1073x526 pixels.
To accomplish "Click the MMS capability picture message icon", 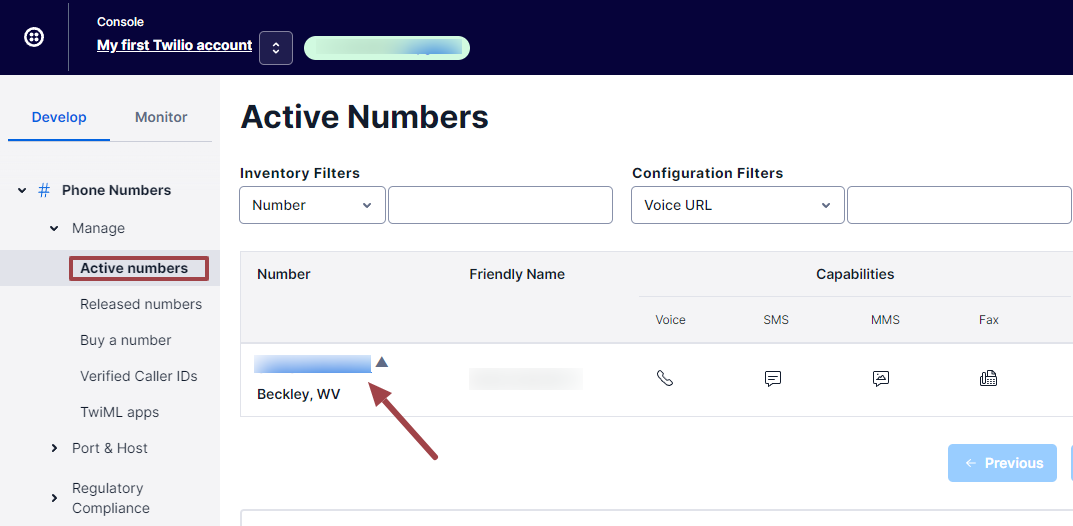I will (x=881, y=378).
